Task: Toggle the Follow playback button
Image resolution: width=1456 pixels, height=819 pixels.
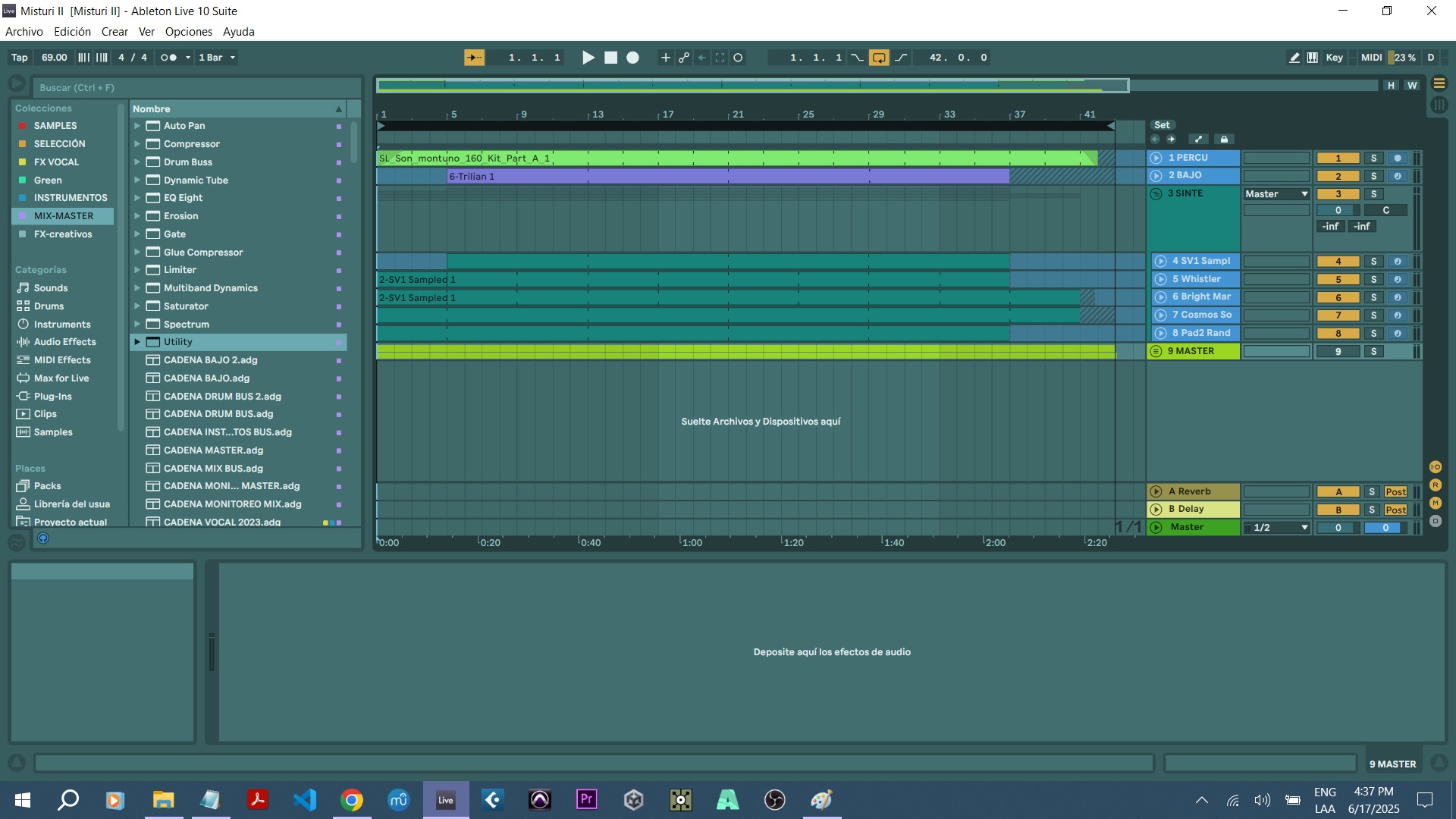Action: tap(475, 58)
